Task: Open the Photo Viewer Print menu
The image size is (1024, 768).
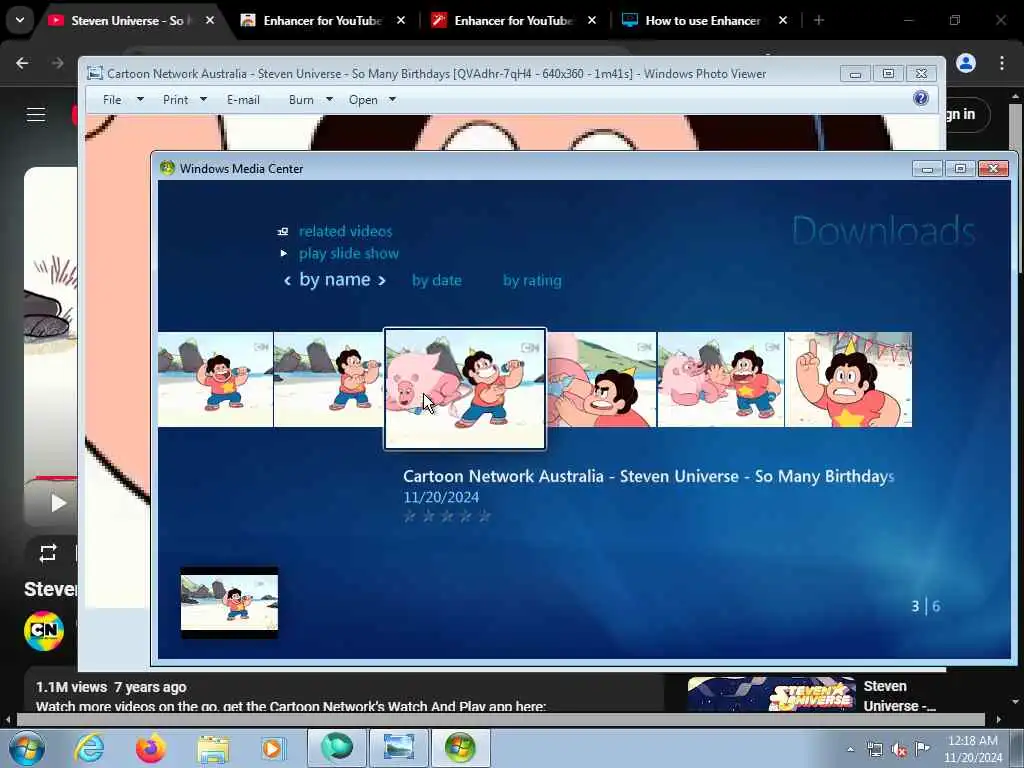Action: [x=175, y=100]
